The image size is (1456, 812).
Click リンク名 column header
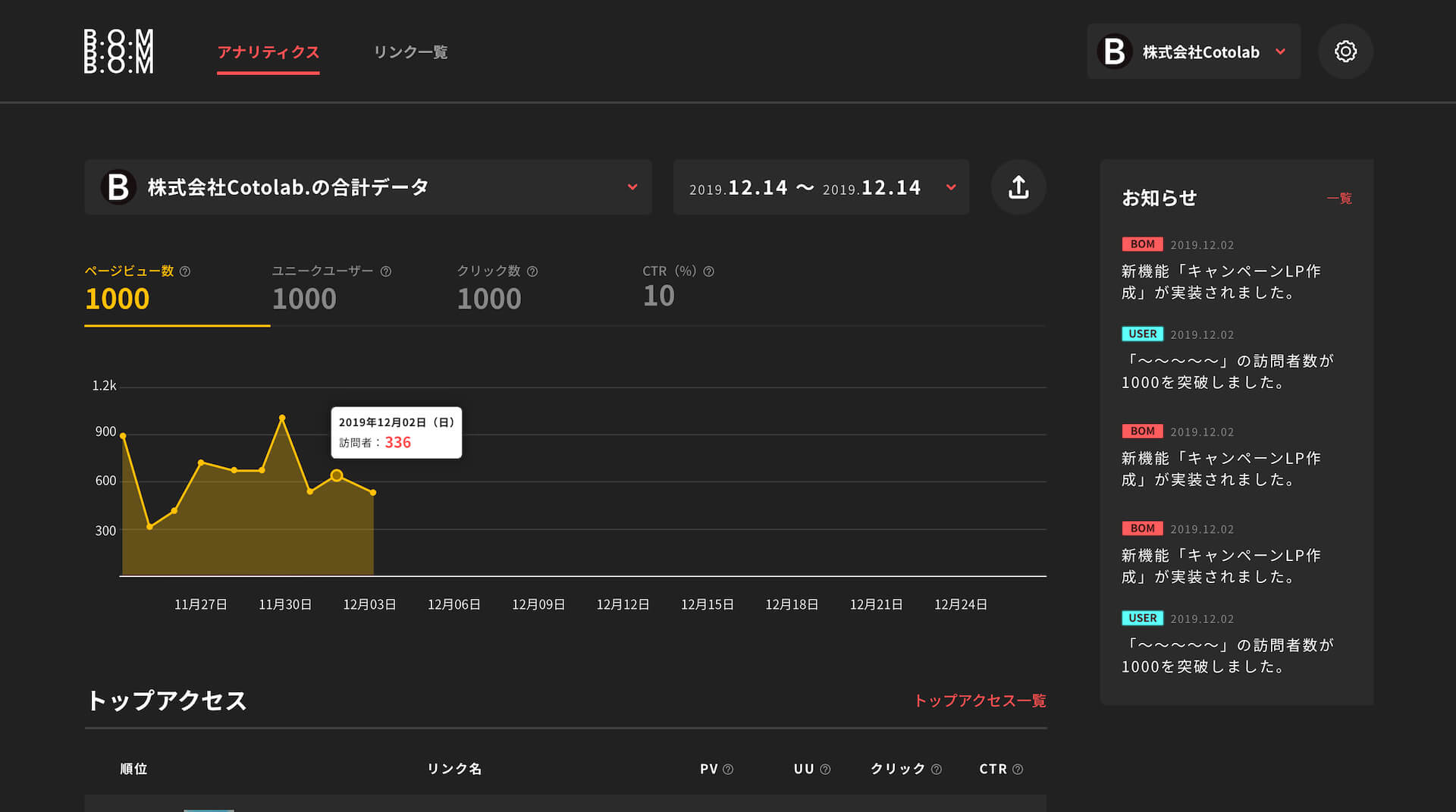pos(454,770)
